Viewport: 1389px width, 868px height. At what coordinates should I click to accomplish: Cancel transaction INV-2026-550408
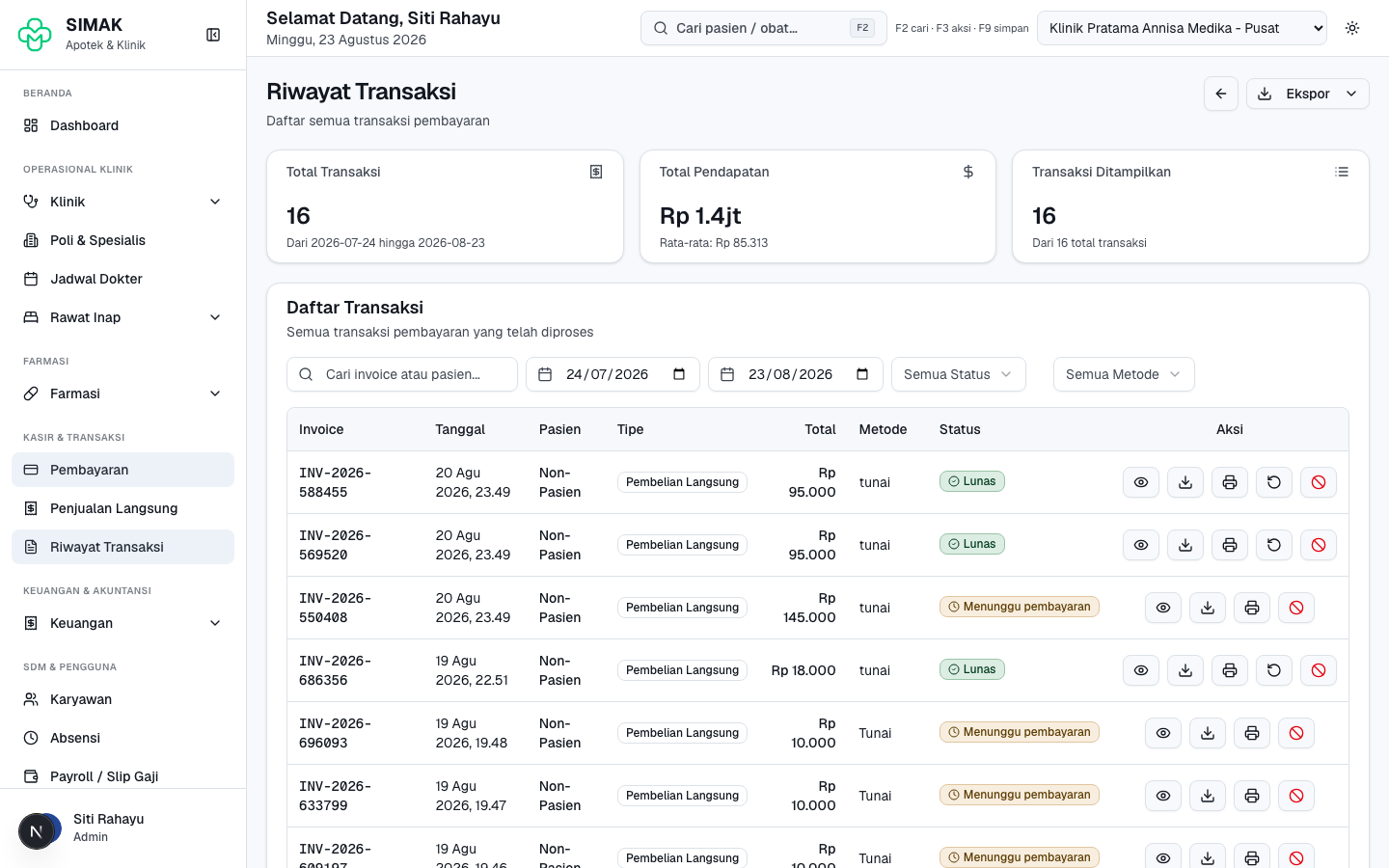tap(1296, 608)
